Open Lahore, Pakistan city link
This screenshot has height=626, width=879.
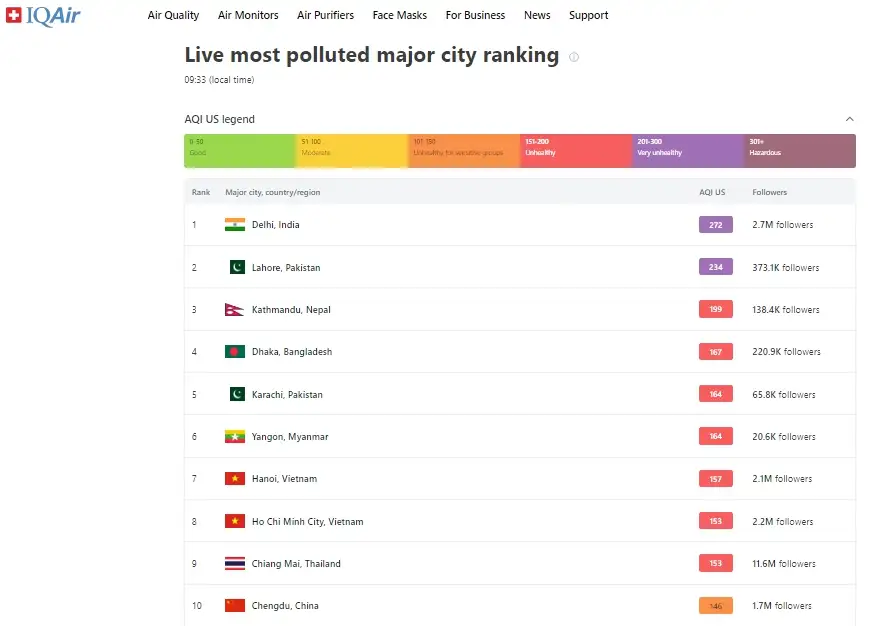pos(286,268)
